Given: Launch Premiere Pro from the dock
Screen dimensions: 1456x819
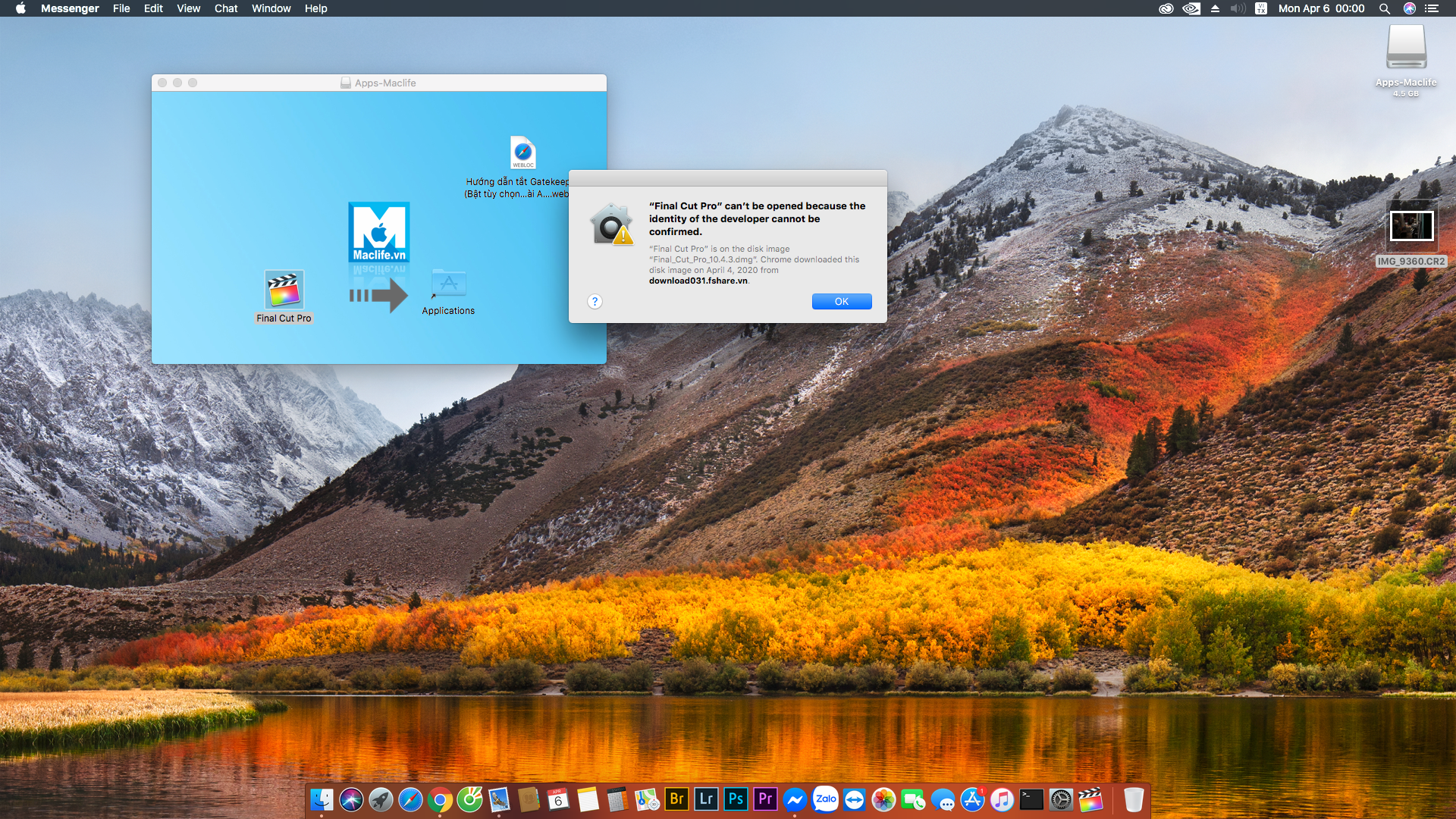Looking at the screenshot, I should tap(765, 799).
